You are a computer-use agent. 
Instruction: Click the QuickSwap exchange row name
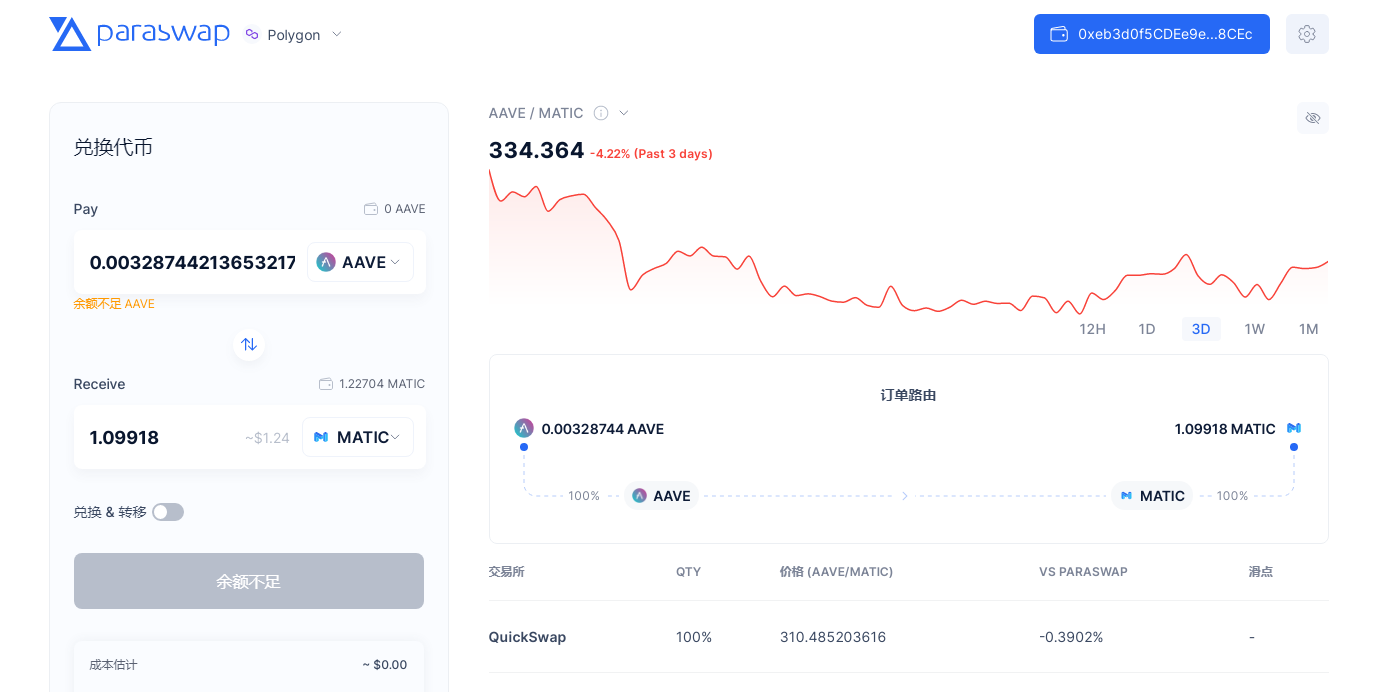(527, 637)
